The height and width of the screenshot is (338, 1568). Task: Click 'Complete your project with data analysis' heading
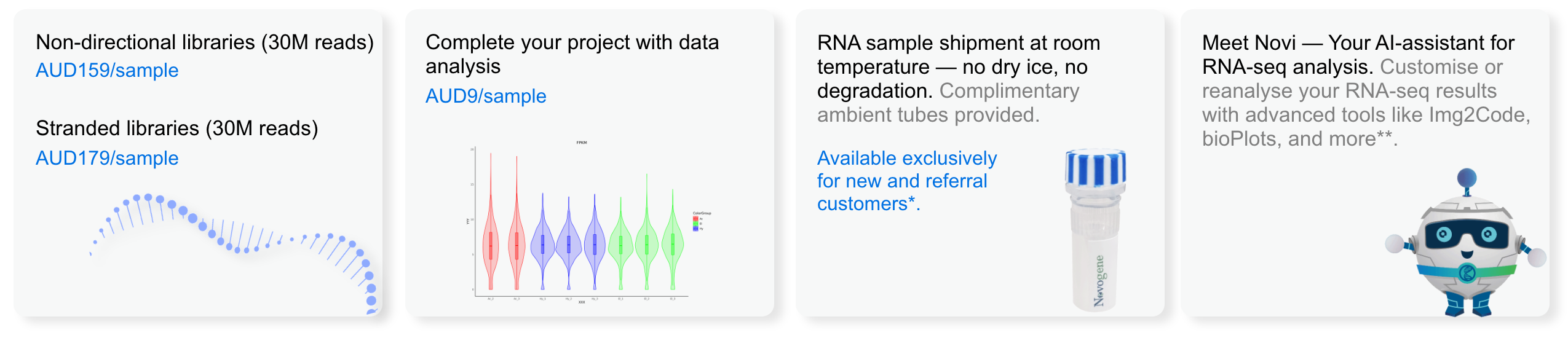pyautogui.click(x=572, y=54)
